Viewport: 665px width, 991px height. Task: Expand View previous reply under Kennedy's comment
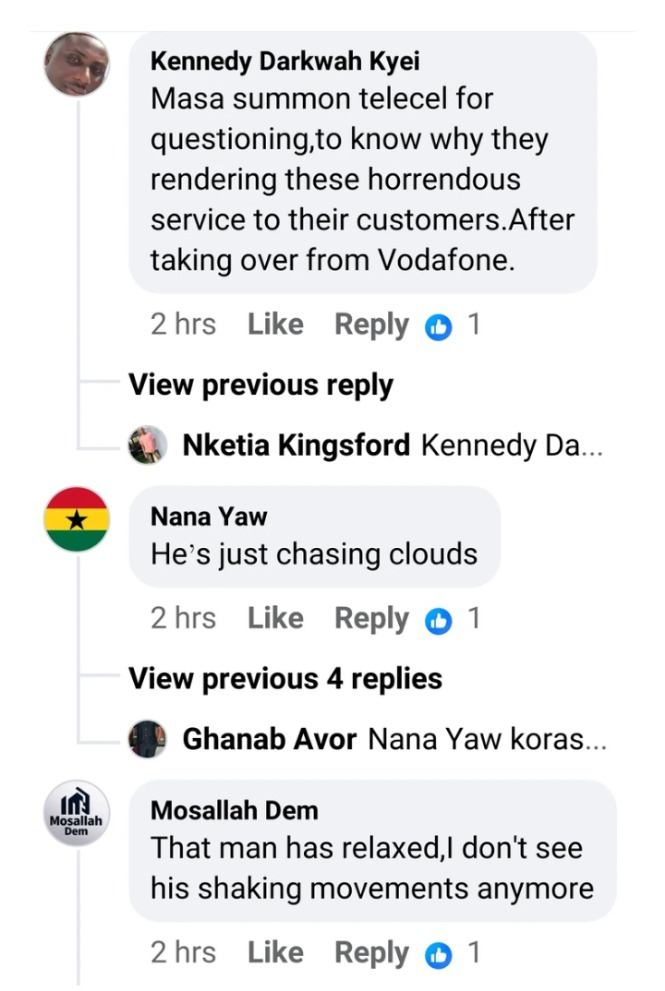[x=261, y=385]
